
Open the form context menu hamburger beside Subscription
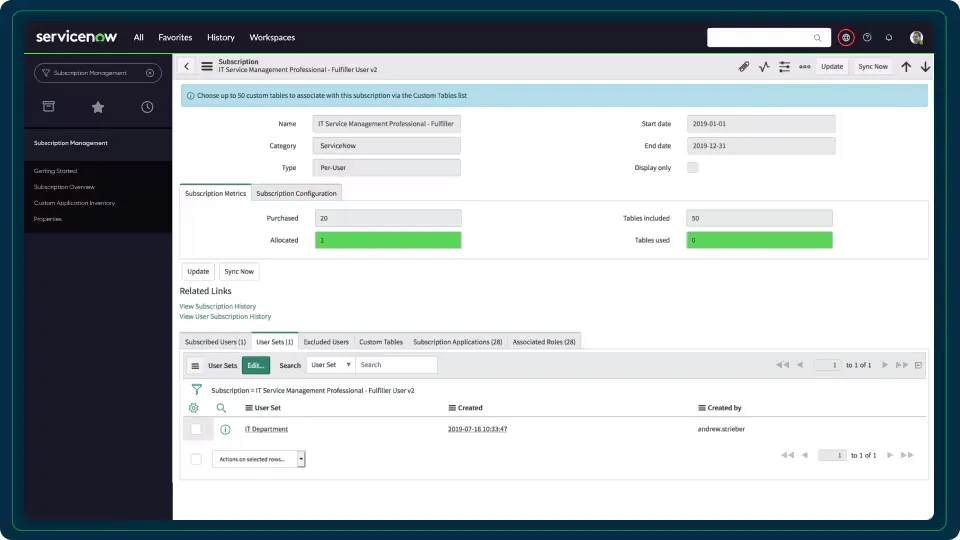(x=207, y=66)
